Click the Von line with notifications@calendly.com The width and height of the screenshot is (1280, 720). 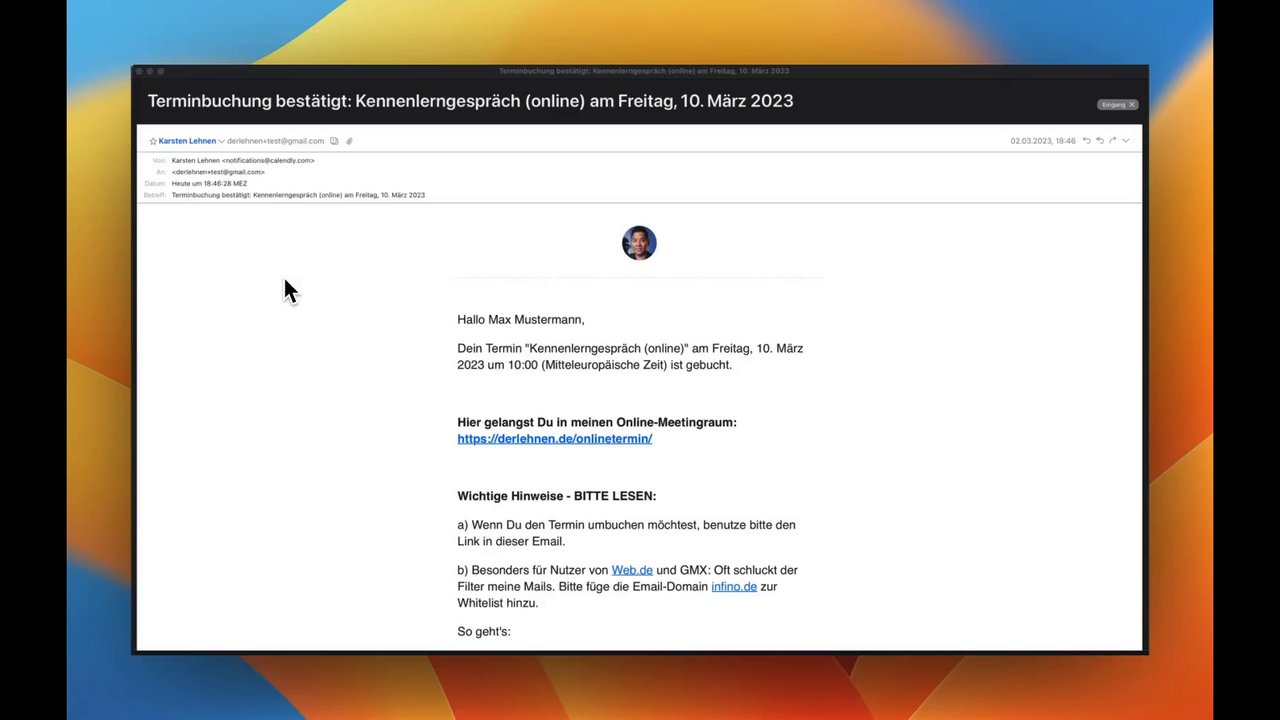[243, 160]
